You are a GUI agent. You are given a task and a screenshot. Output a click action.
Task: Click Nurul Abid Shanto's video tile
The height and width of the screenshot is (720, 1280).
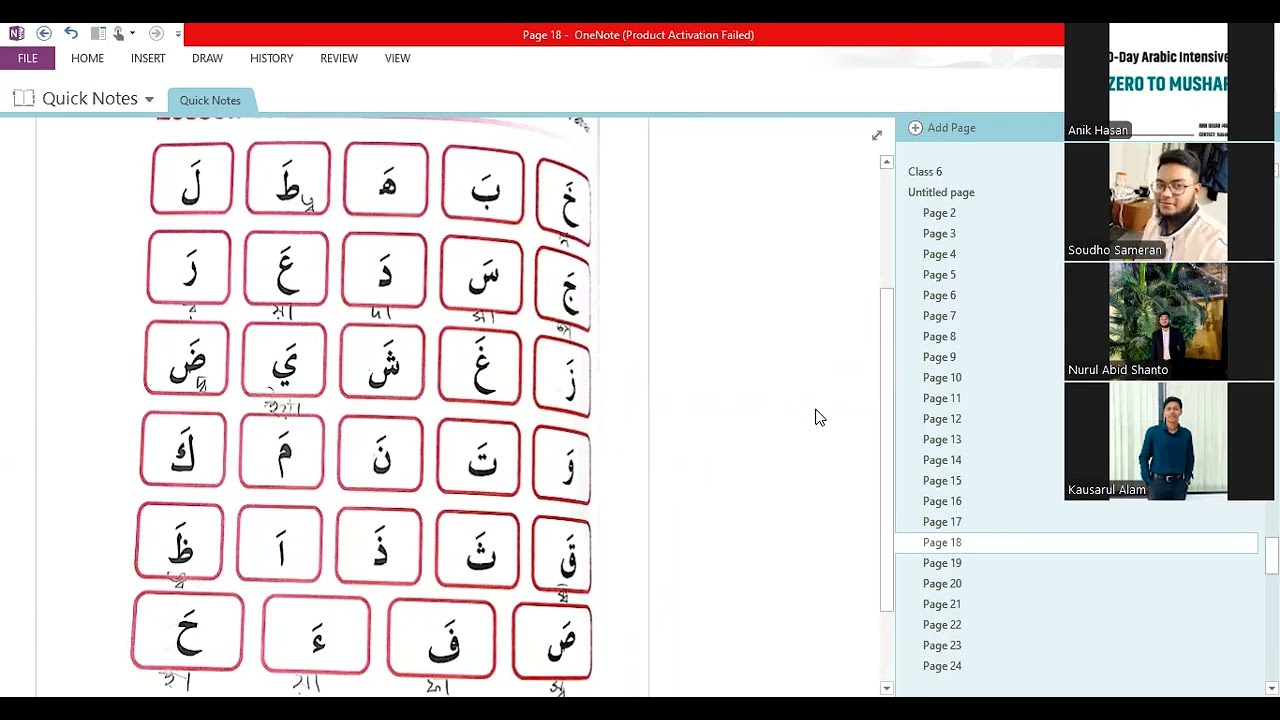pos(1169,321)
